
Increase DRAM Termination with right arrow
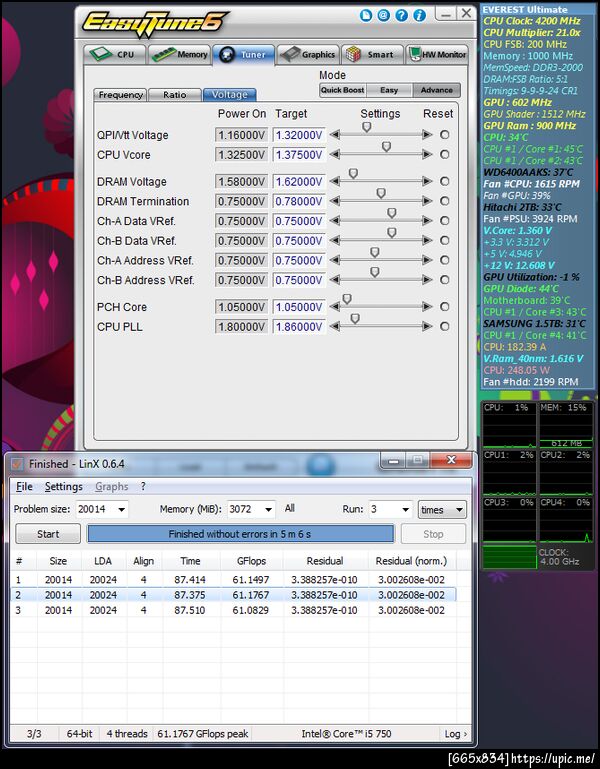pos(427,201)
